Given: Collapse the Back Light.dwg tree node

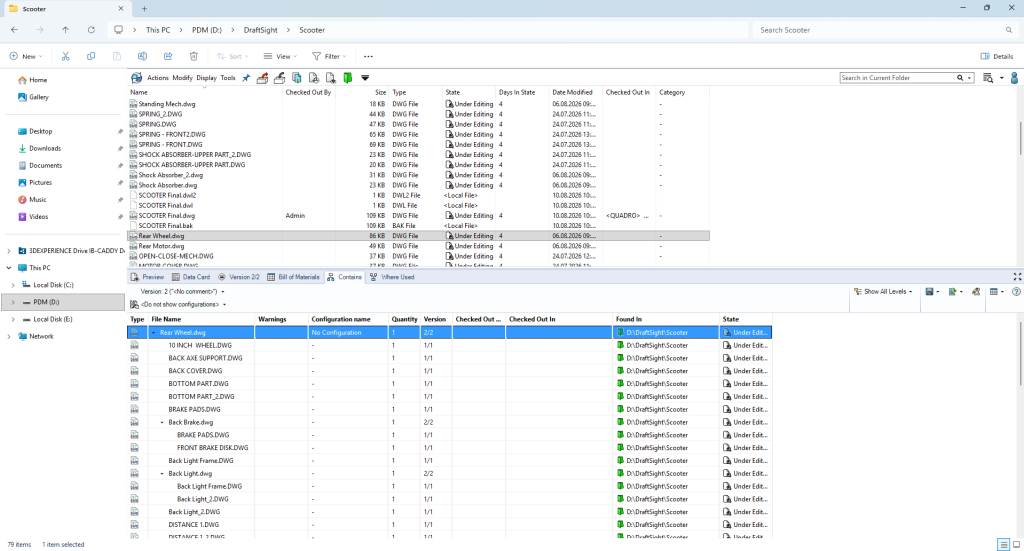Looking at the screenshot, I should pos(163,474).
